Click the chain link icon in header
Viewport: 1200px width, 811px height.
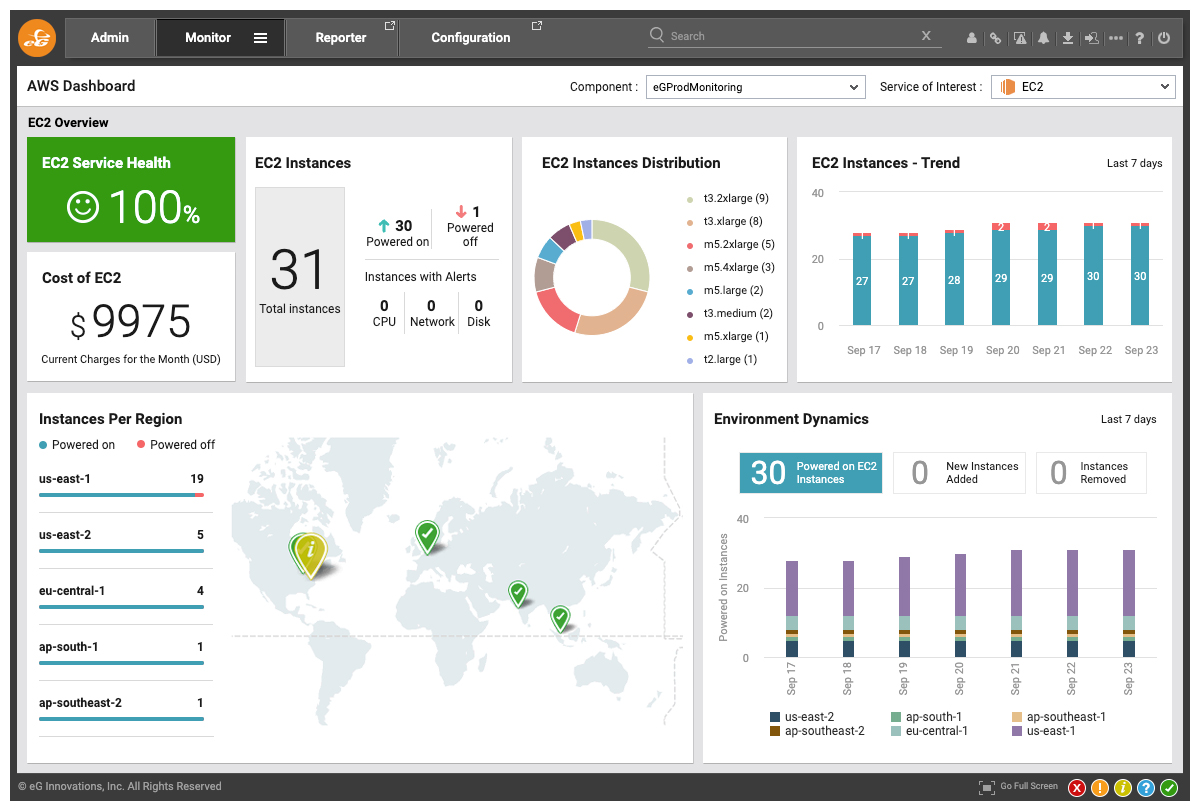tap(995, 38)
